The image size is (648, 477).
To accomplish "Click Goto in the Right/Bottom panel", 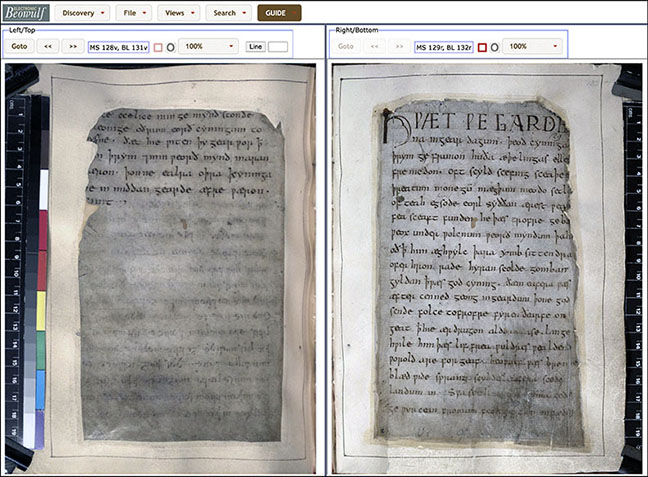I will coord(345,46).
